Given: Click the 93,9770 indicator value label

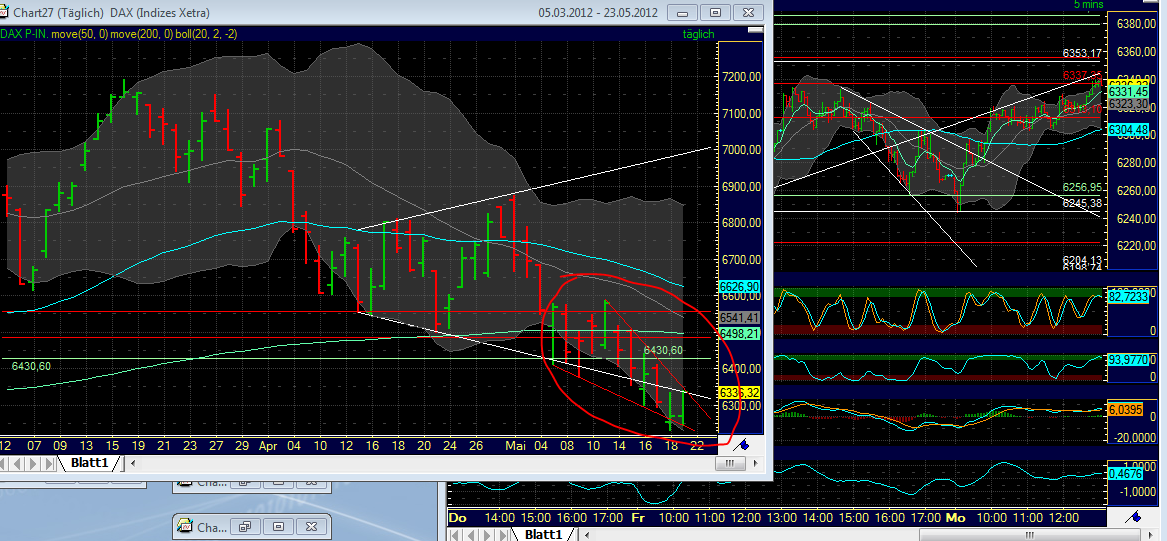Looking at the screenshot, I should pyautogui.click(x=1128, y=360).
